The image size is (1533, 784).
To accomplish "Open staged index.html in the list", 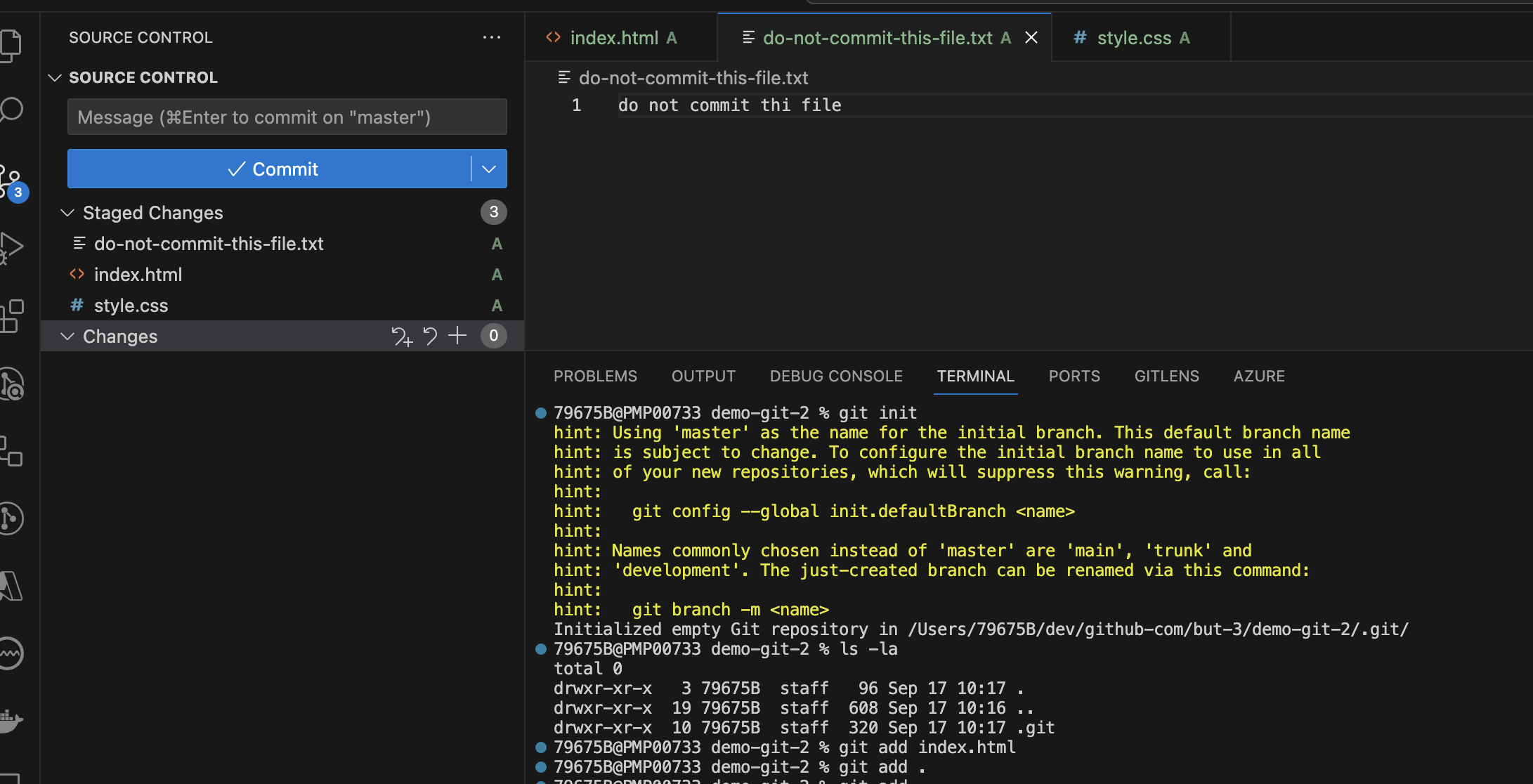I will coord(282,274).
